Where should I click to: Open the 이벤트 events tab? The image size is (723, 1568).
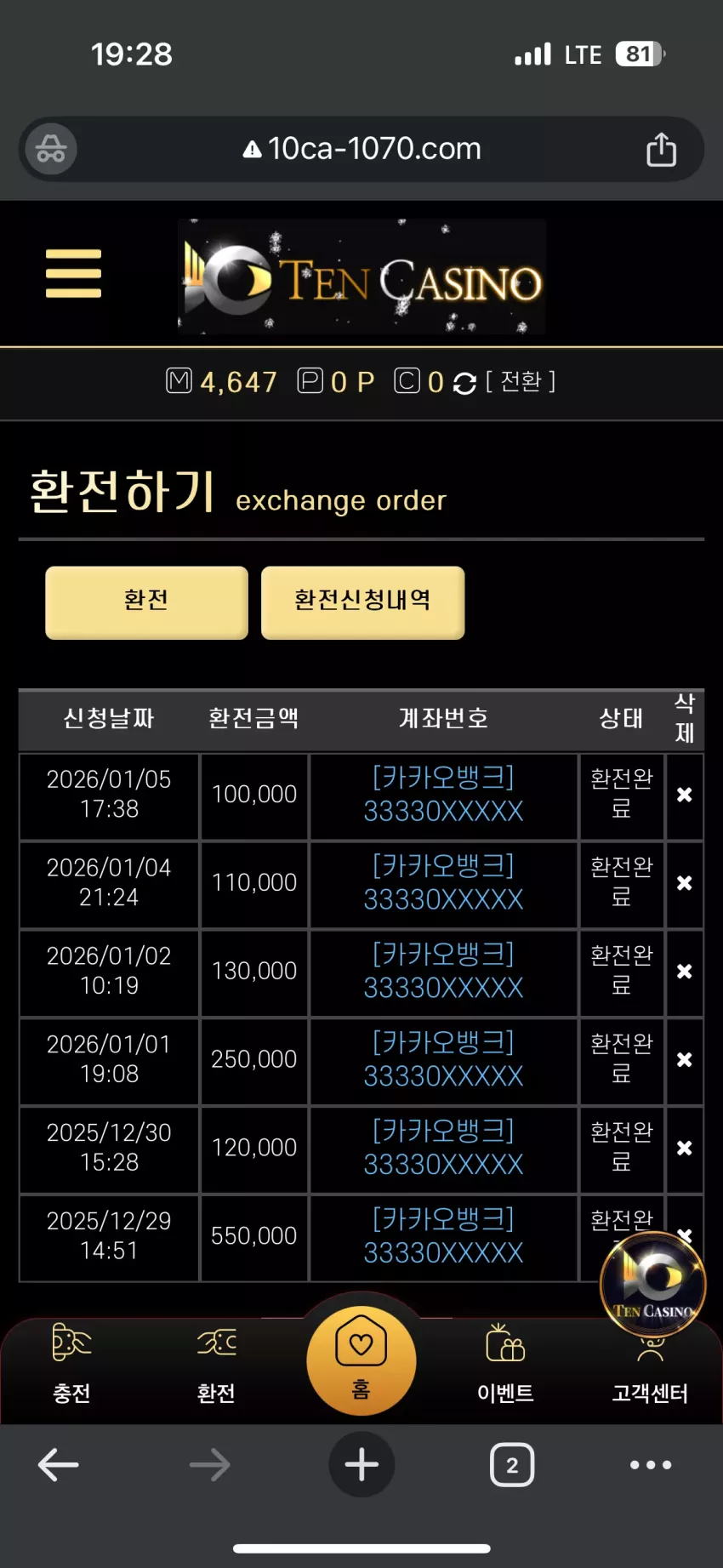[x=505, y=1363]
